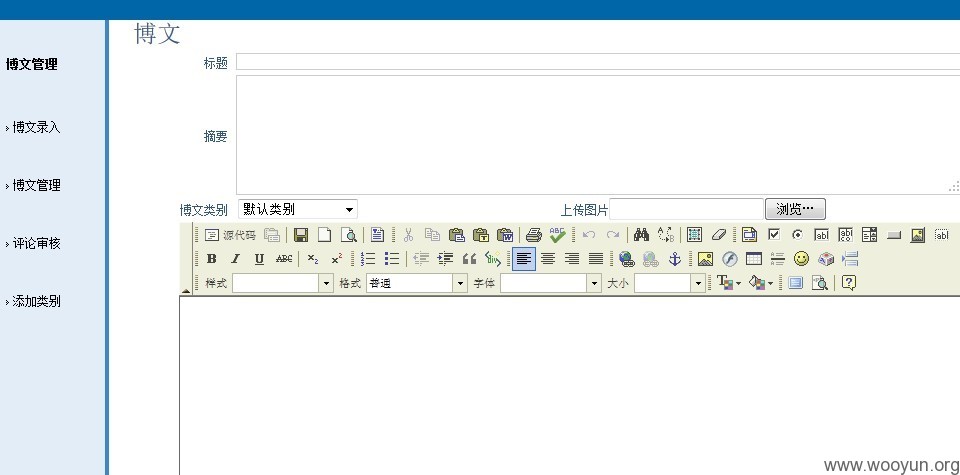The height and width of the screenshot is (475, 960).
Task: Open the 字体 (Font) dropdown
Action: pyautogui.click(x=550, y=283)
